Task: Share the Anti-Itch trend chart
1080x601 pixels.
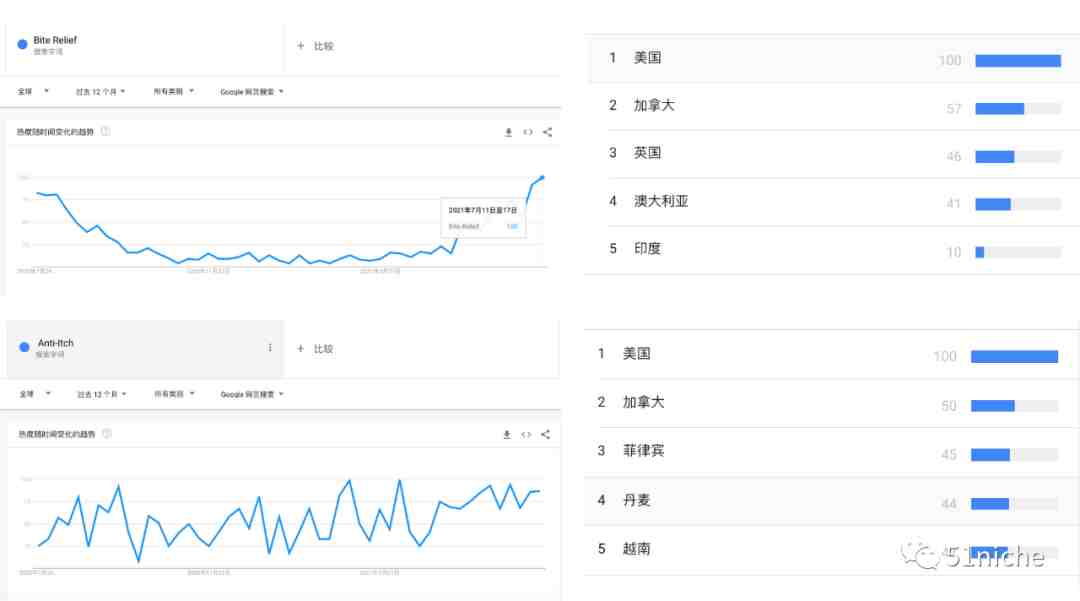Action: (x=546, y=434)
